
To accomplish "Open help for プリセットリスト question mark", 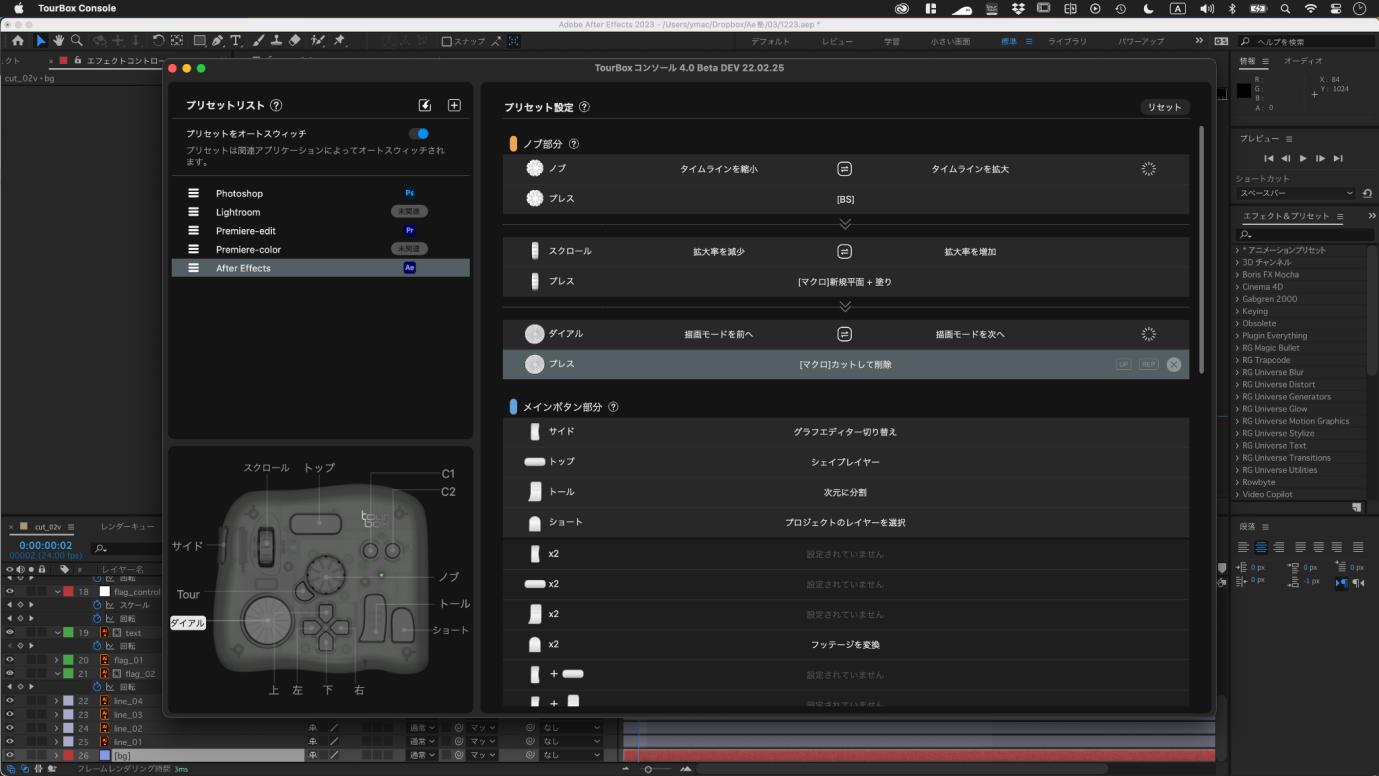I will 276,105.
